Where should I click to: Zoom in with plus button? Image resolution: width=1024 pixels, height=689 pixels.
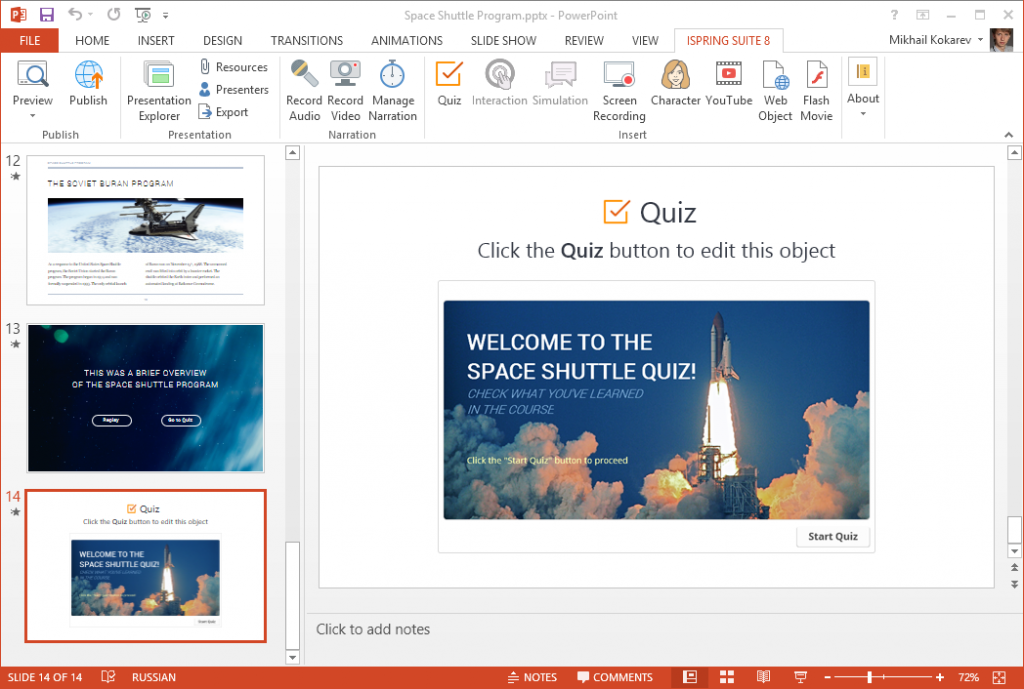tap(939, 677)
